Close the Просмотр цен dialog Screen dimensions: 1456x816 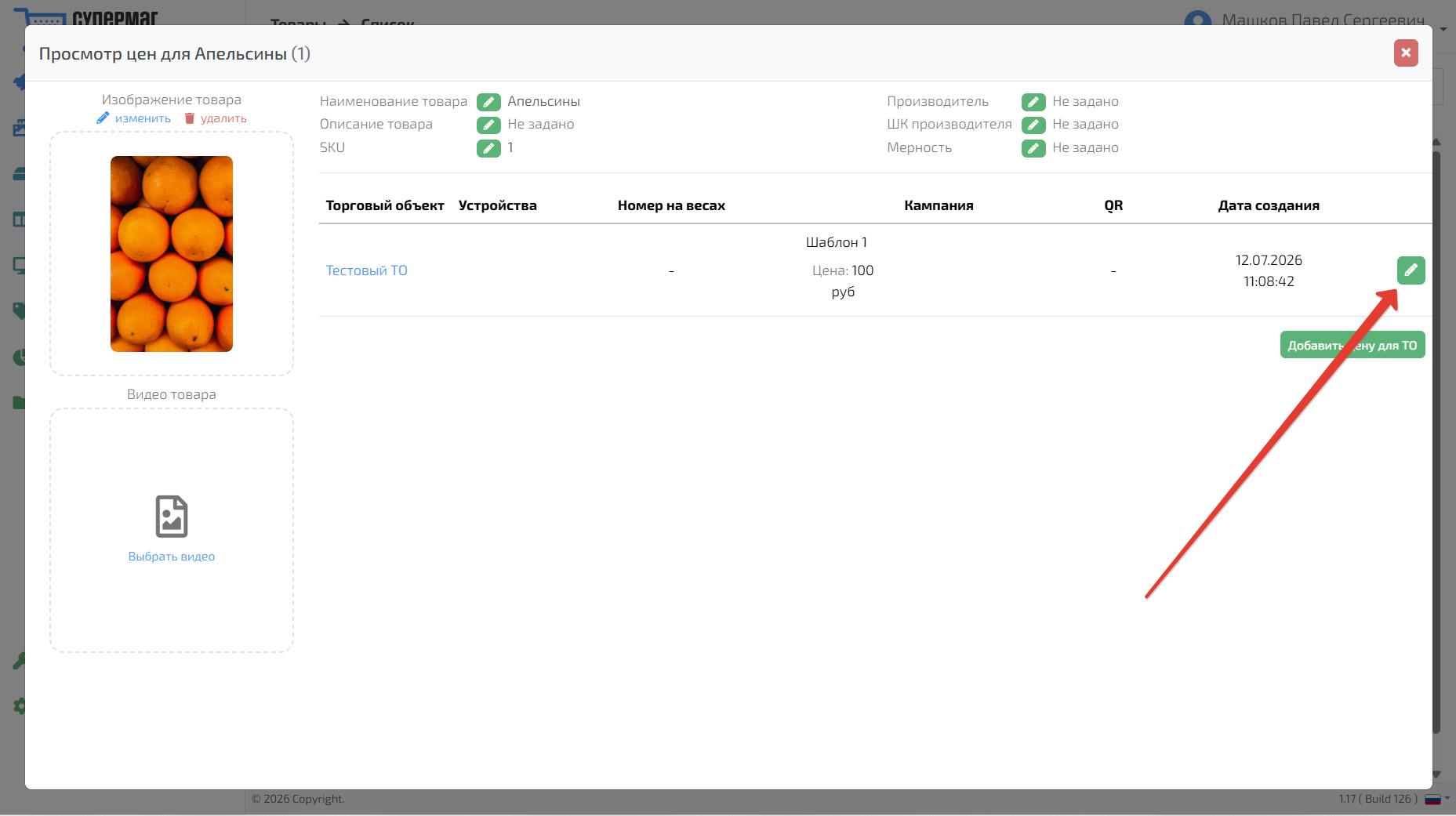(x=1406, y=53)
